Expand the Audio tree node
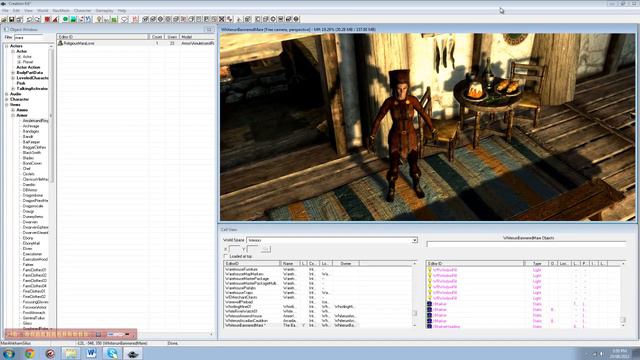 coord(7,94)
